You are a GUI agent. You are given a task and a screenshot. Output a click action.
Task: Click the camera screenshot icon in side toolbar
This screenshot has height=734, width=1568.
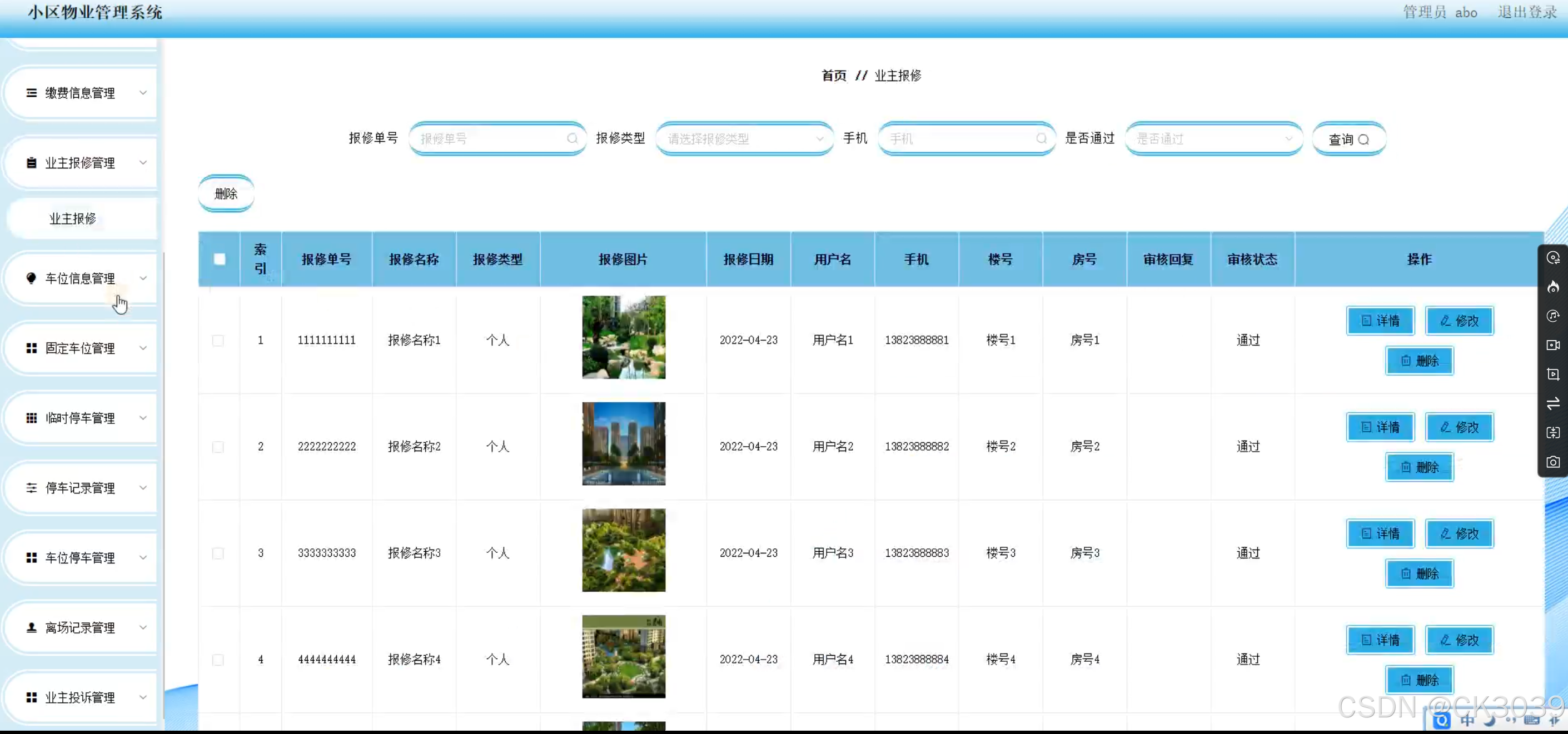pos(1553,462)
